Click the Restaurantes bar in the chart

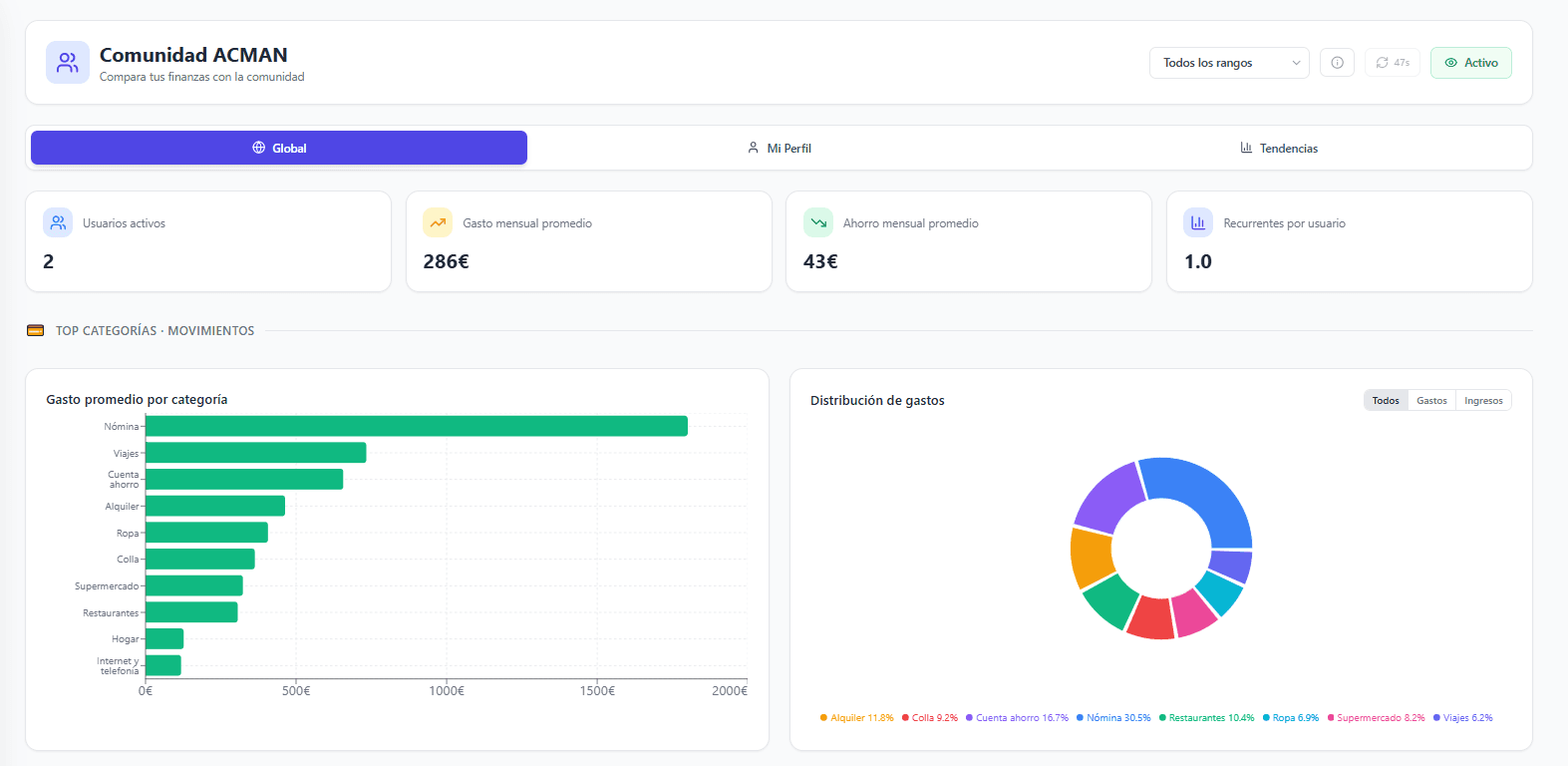[x=191, y=612]
